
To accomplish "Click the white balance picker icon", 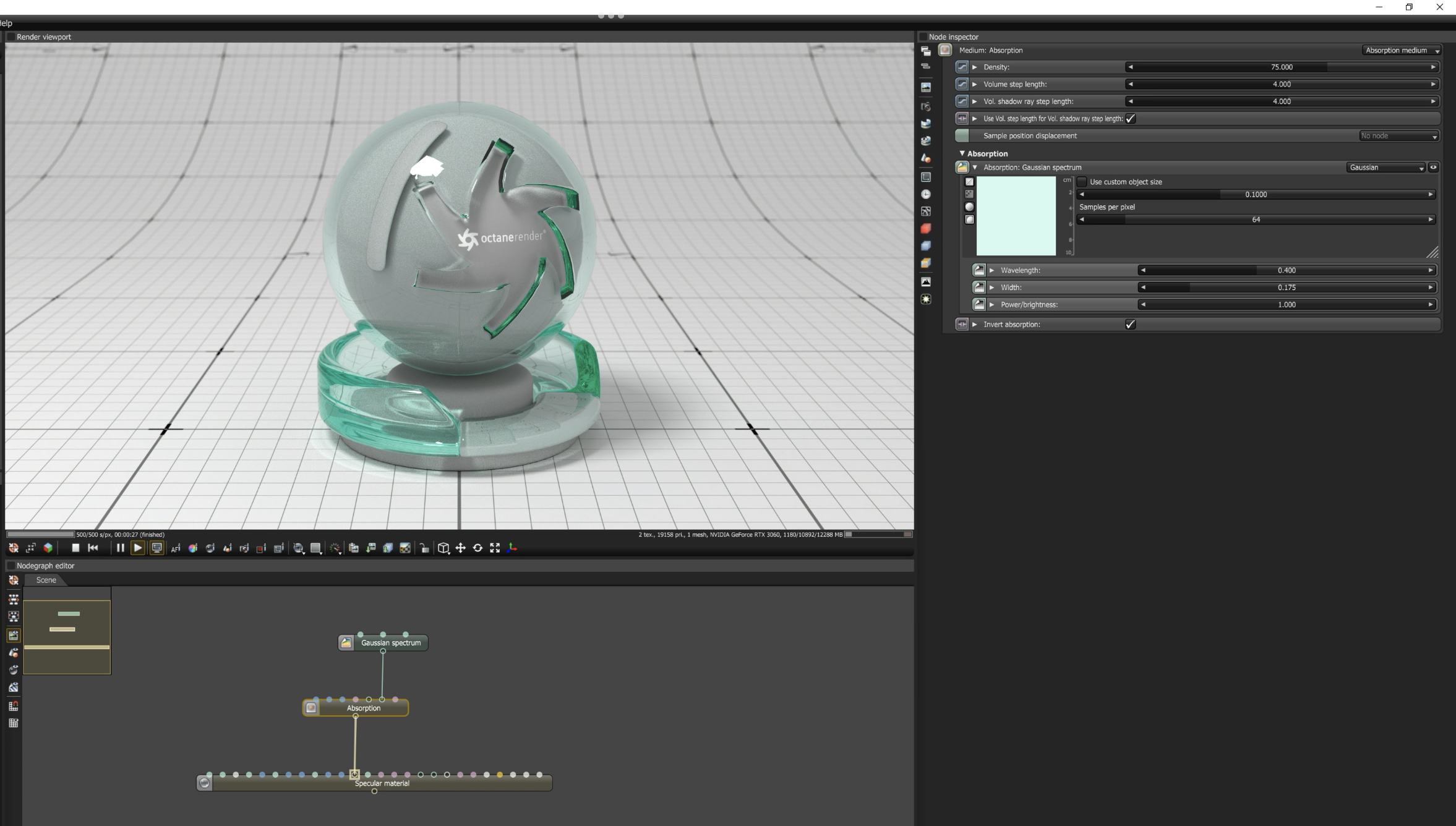I will [193, 548].
